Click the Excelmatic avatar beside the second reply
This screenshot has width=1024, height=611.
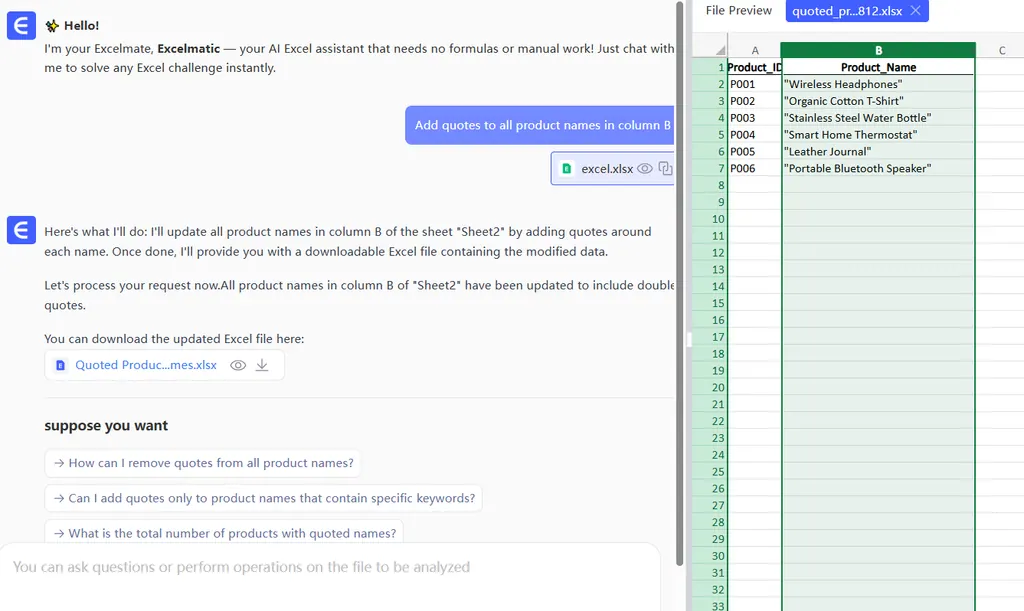21,230
